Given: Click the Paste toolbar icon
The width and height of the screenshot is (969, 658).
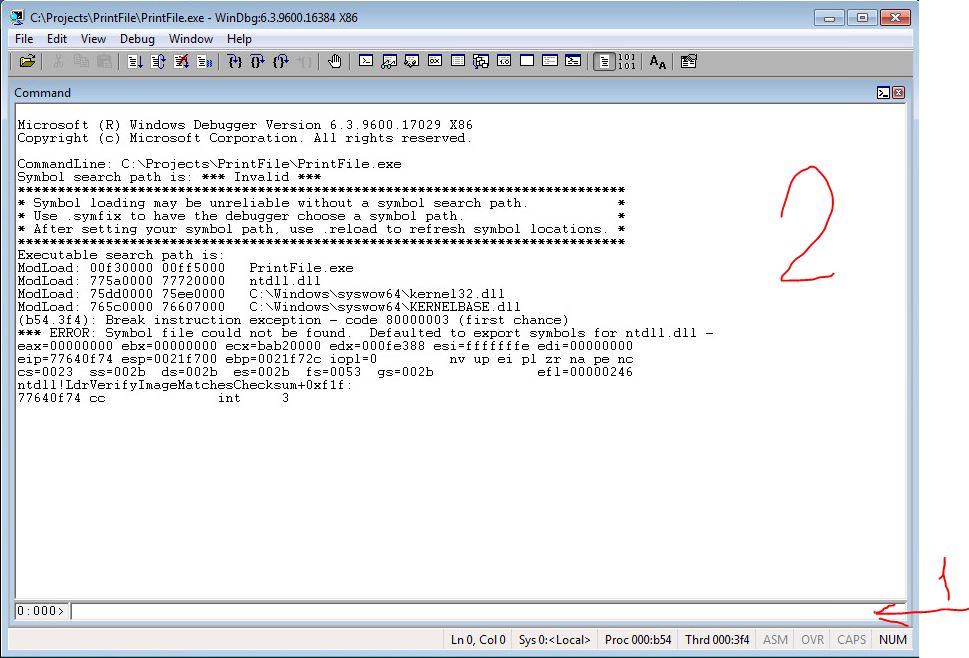Looking at the screenshot, I should coord(104,61).
